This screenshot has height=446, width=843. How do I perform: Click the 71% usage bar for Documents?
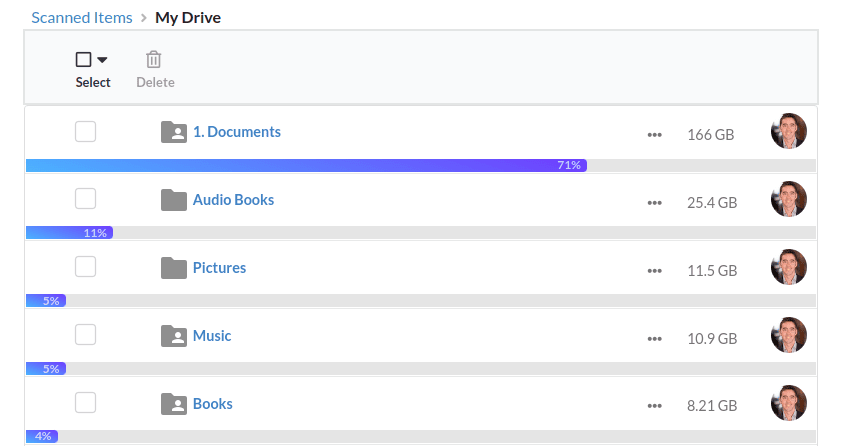pyautogui.click(x=306, y=165)
